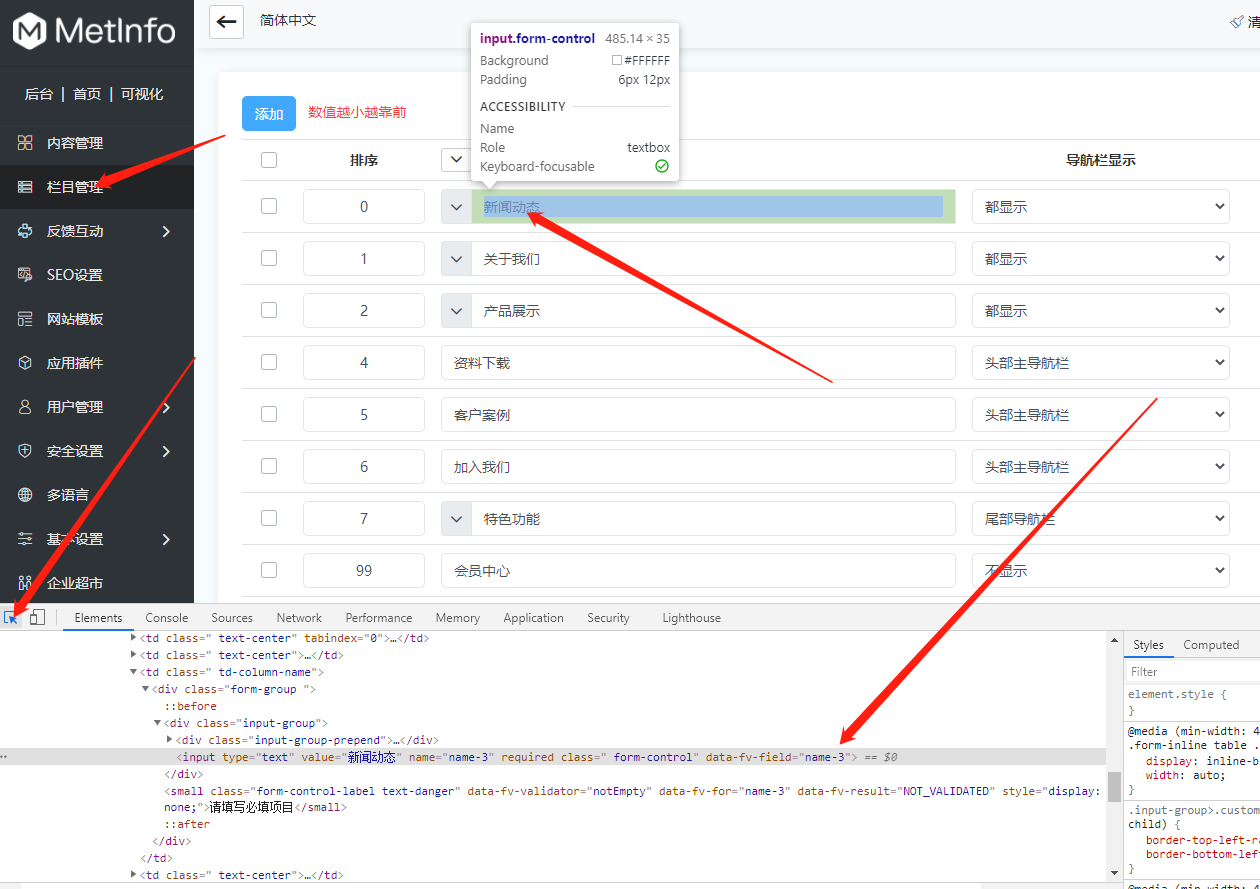The height and width of the screenshot is (889, 1260).
Task: Click the 添加 button
Action: click(269, 114)
